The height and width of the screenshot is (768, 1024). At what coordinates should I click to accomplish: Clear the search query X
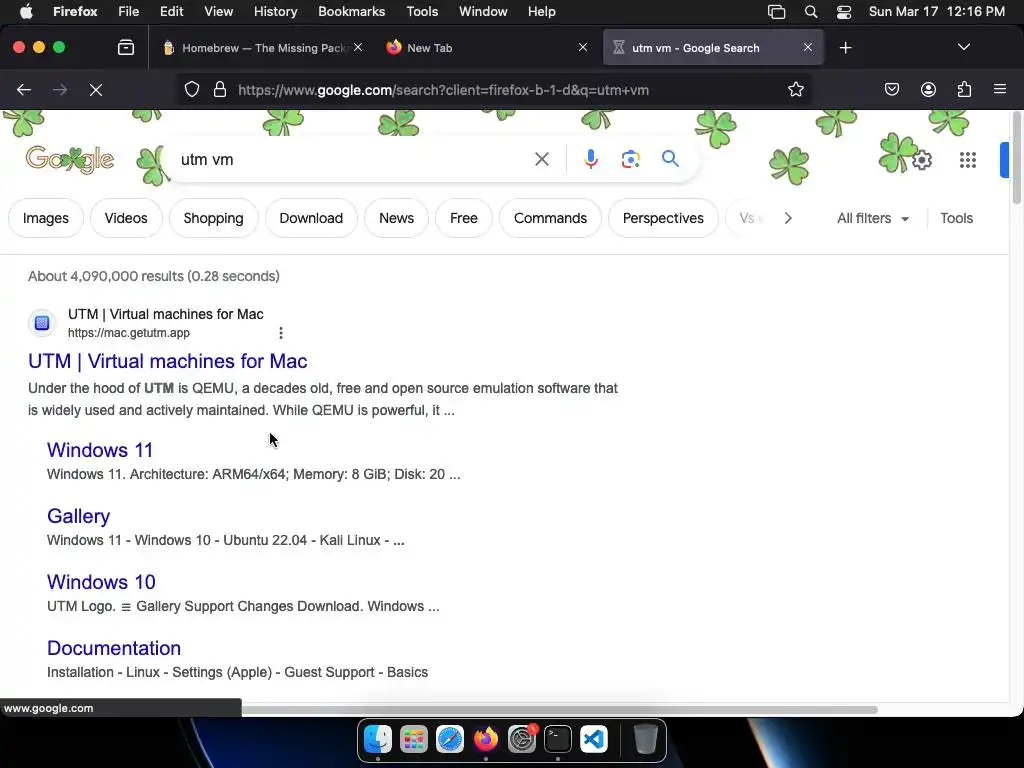click(541, 159)
